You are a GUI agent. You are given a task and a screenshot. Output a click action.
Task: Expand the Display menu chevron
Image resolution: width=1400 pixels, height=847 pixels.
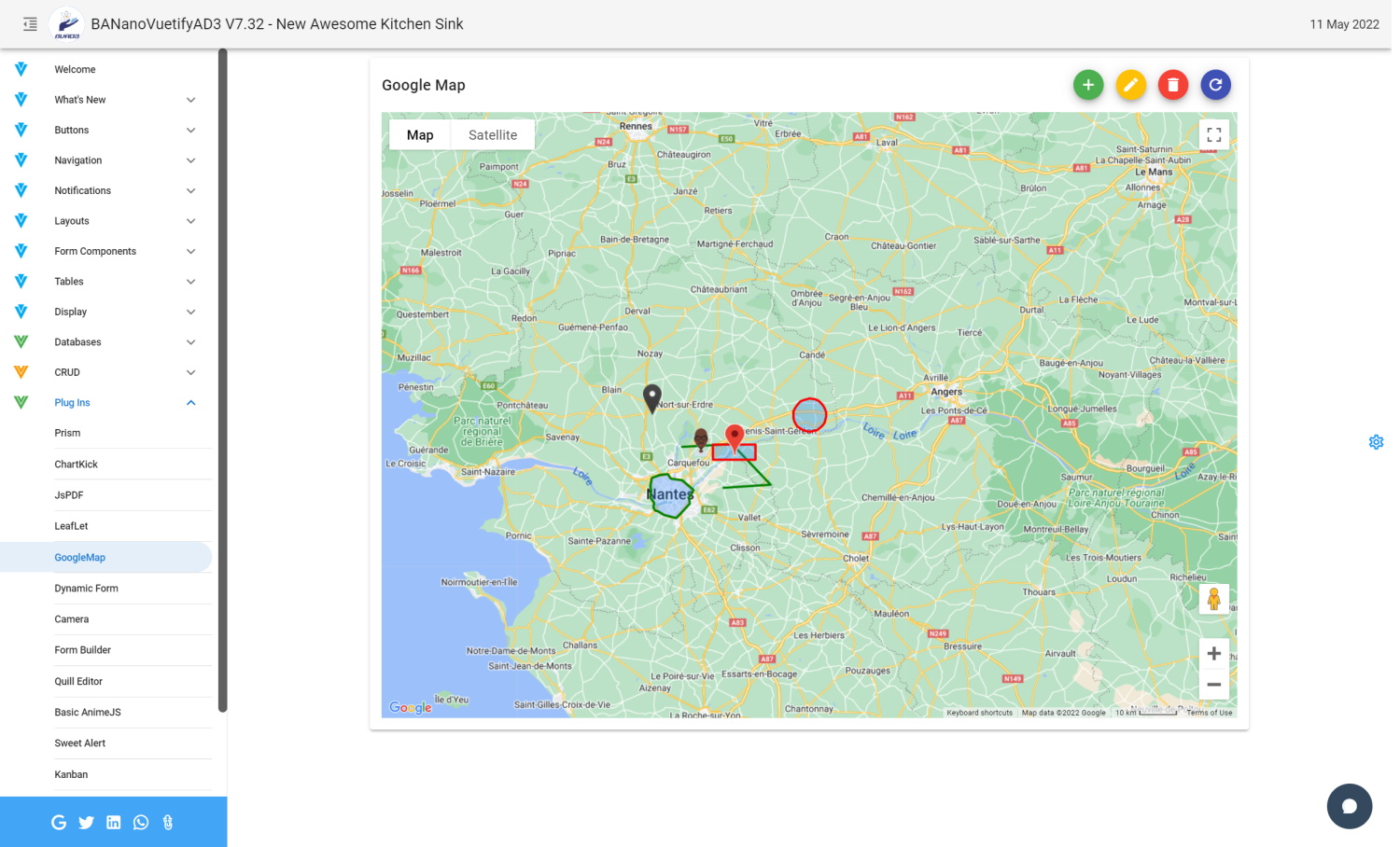tap(190, 312)
